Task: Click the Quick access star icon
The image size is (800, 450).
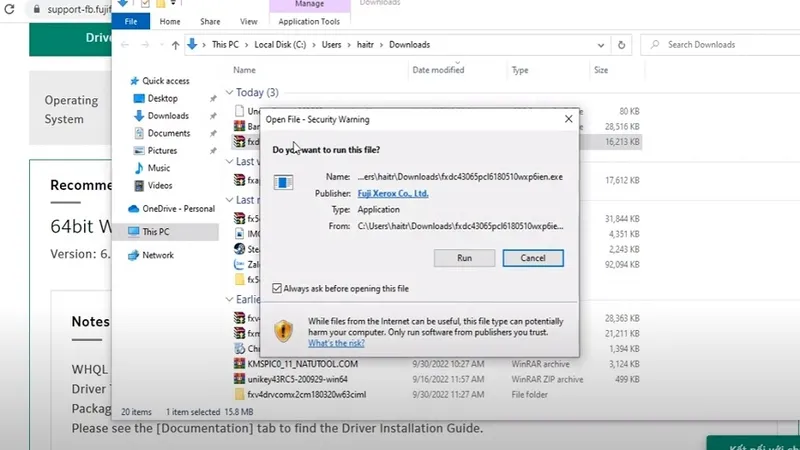Action: coord(134,81)
